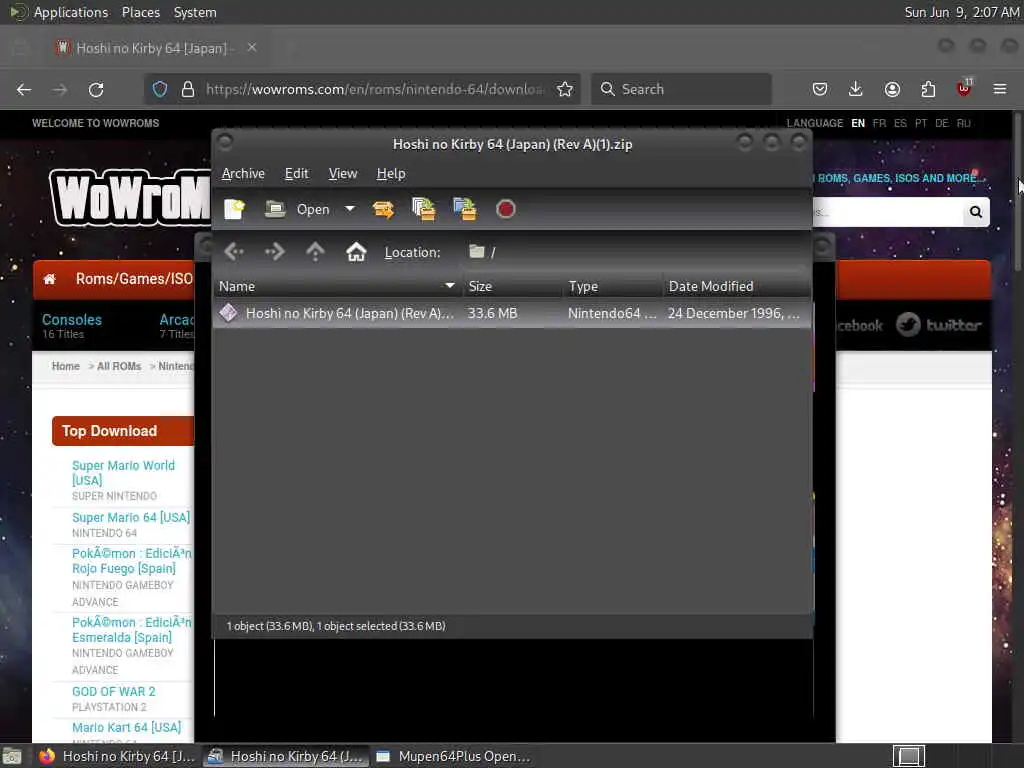Click the new archive icon in toolbar

[234, 210]
